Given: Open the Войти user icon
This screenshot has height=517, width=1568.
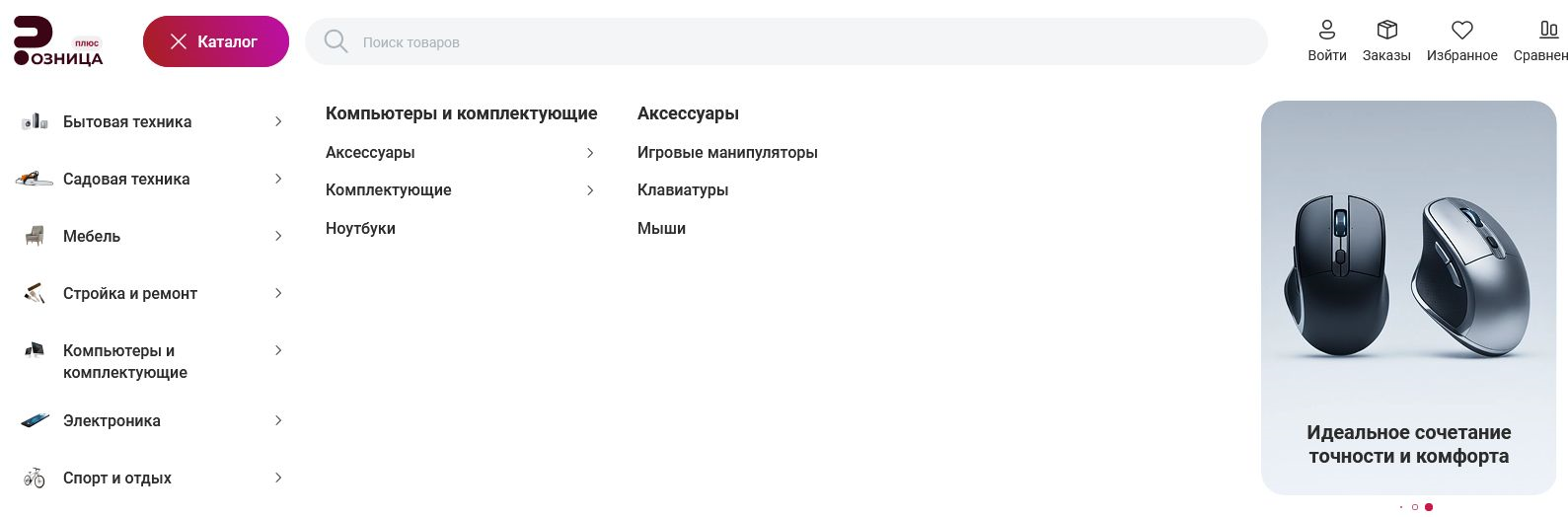Looking at the screenshot, I should (1327, 30).
